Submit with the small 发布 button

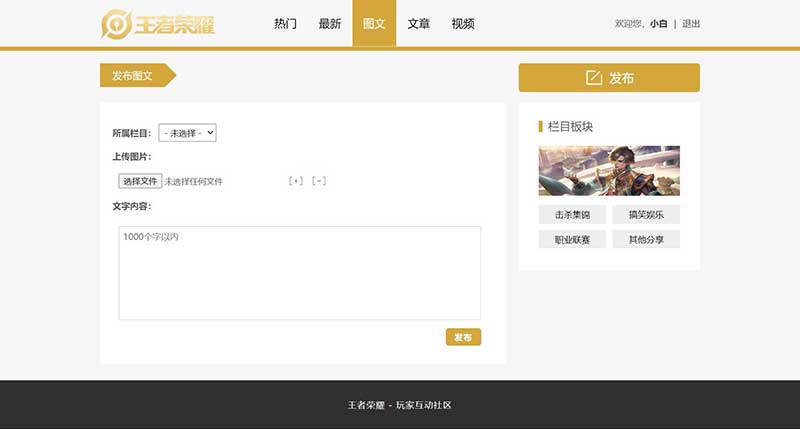pos(463,338)
